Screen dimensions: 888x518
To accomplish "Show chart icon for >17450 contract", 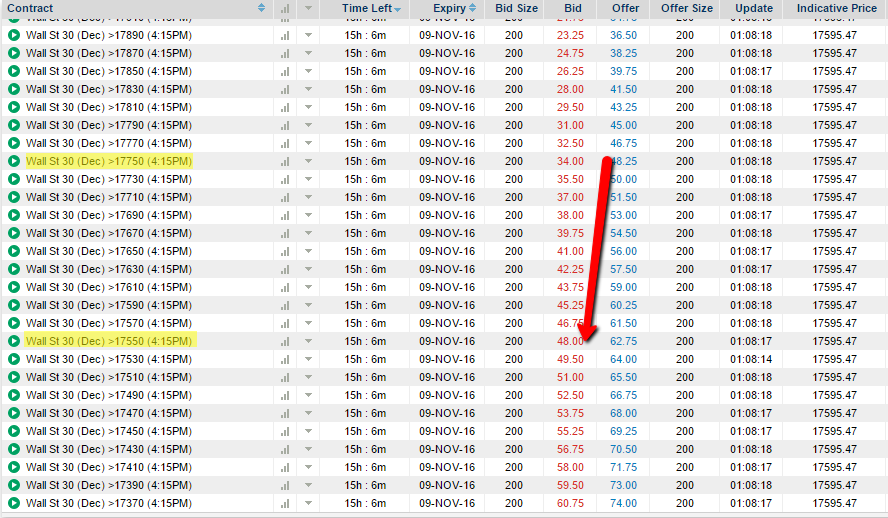I will (285, 431).
